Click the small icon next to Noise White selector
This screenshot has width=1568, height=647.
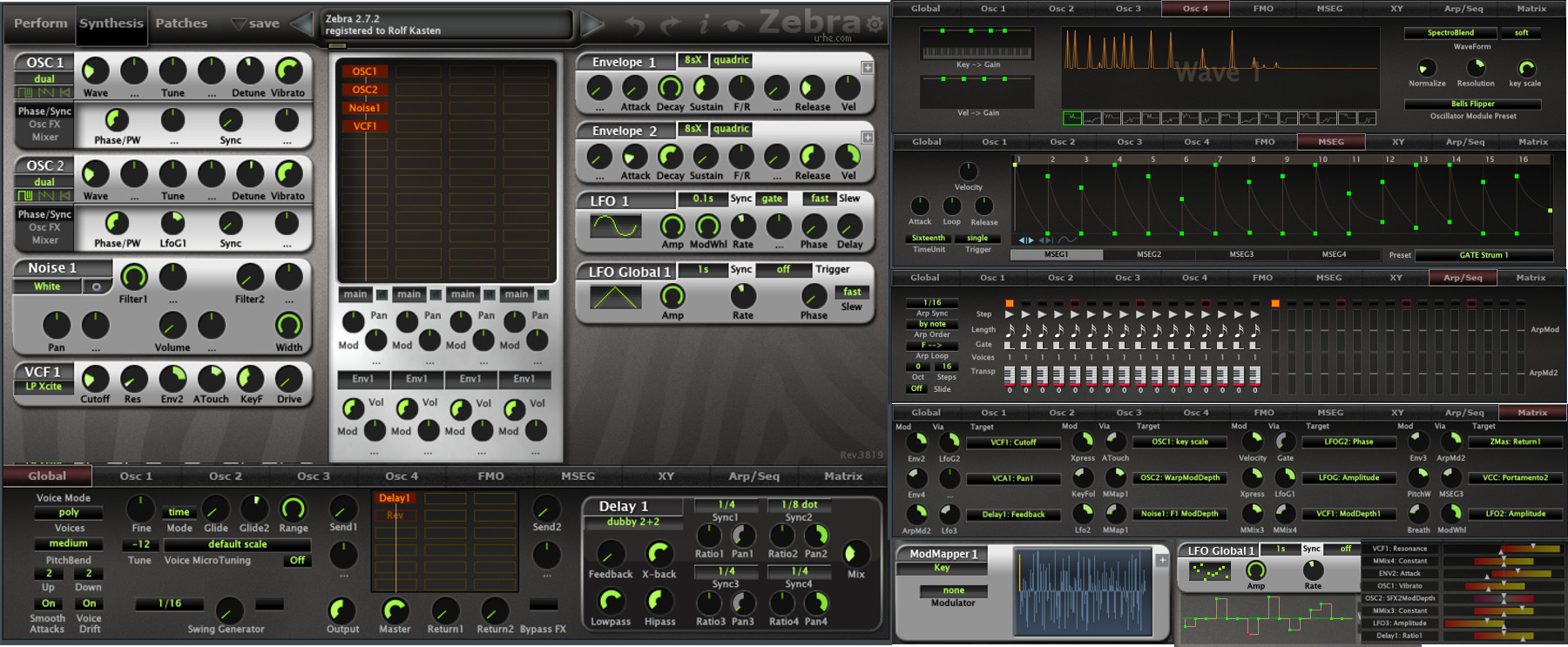pos(96,286)
